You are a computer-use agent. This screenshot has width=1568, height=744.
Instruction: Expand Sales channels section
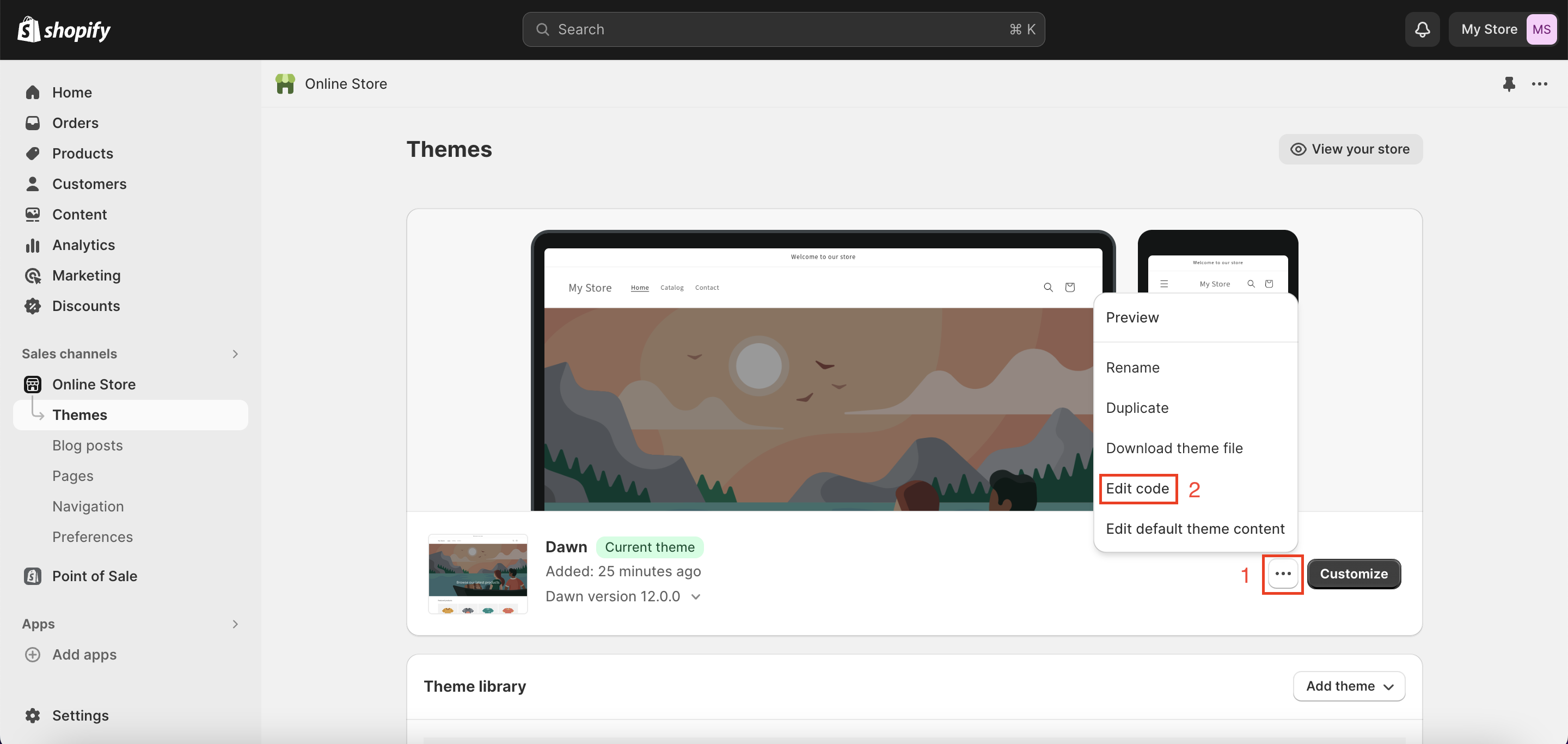(x=234, y=353)
